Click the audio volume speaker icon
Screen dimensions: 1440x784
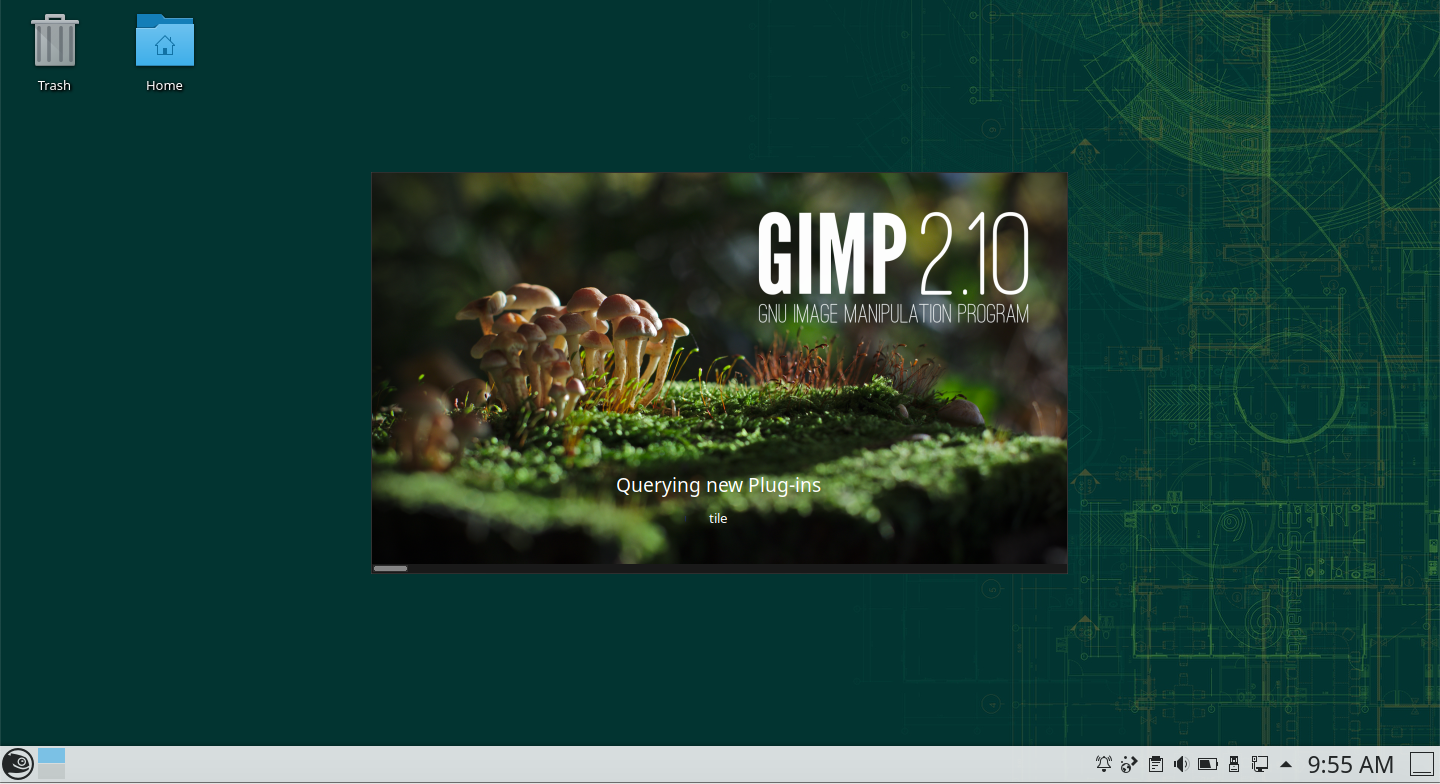pyautogui.click(x=1181, y=765)
